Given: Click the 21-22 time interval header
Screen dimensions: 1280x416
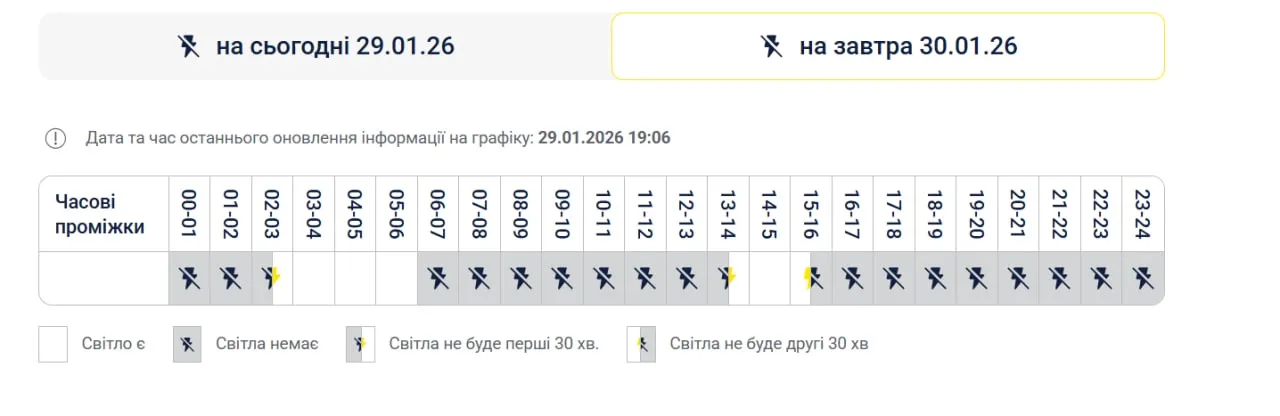Looking at the screenshot, I should pyautogui.click(x=1060, y=213).
